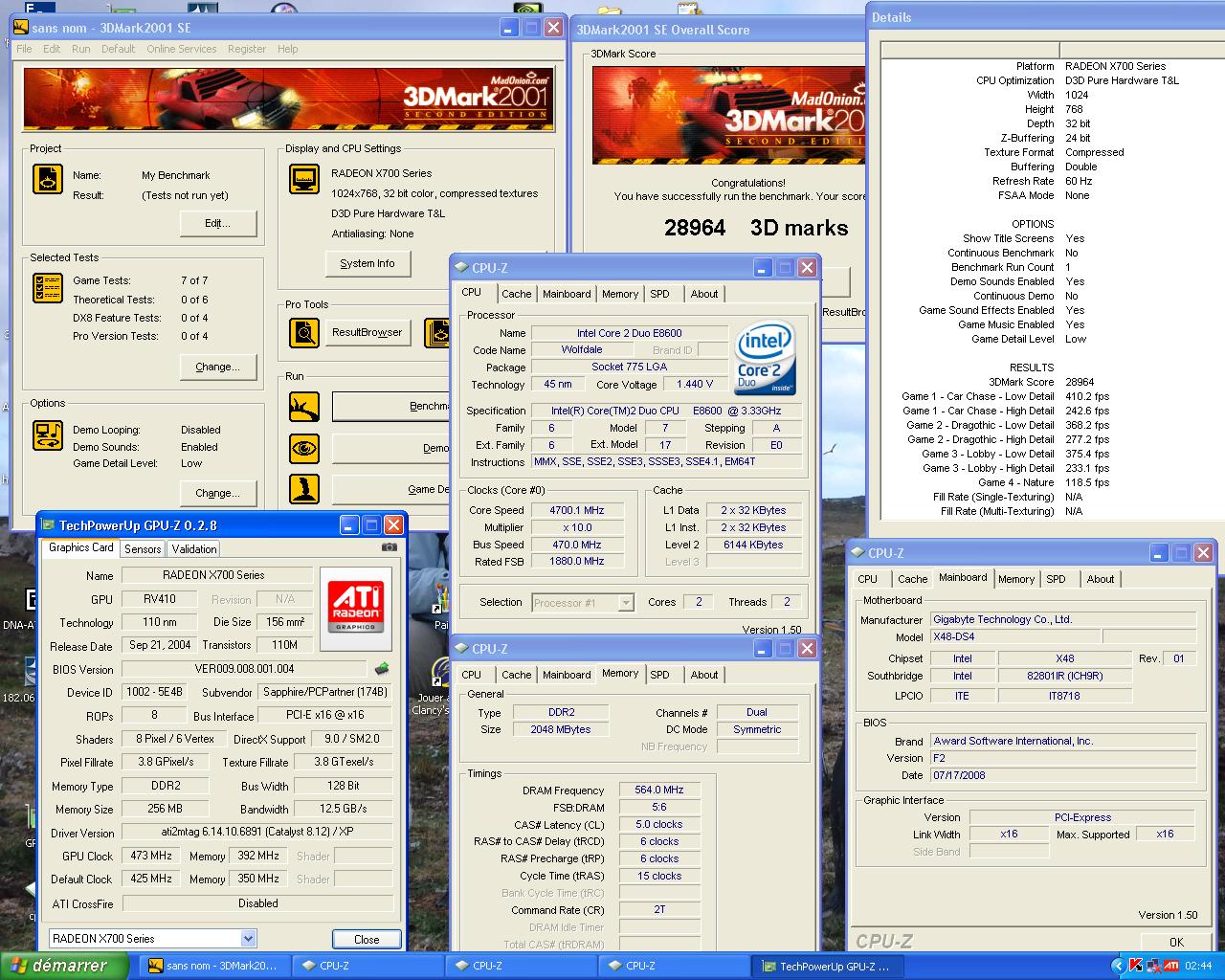Click the GPU Clock 473 MHz field
The image size is (1225, 980).
151,856
